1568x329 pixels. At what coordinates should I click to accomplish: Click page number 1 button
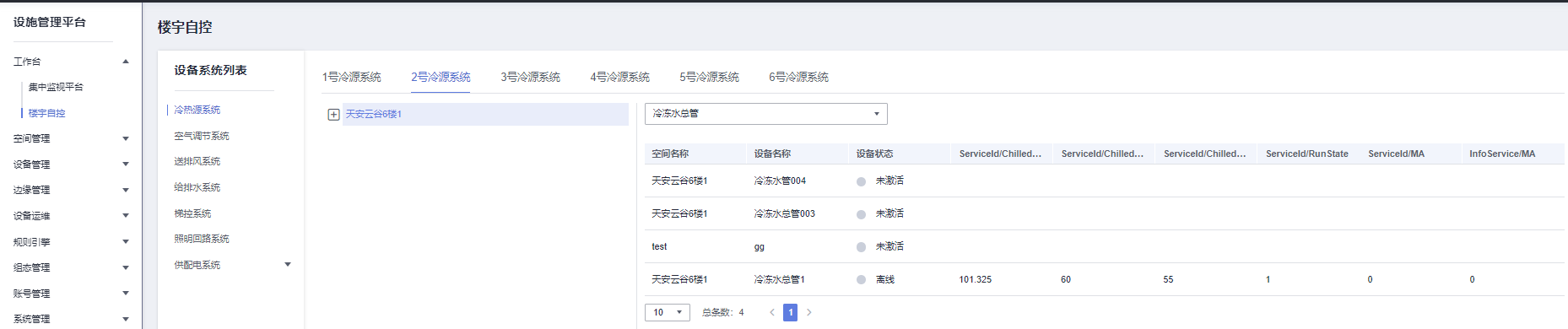790,312
